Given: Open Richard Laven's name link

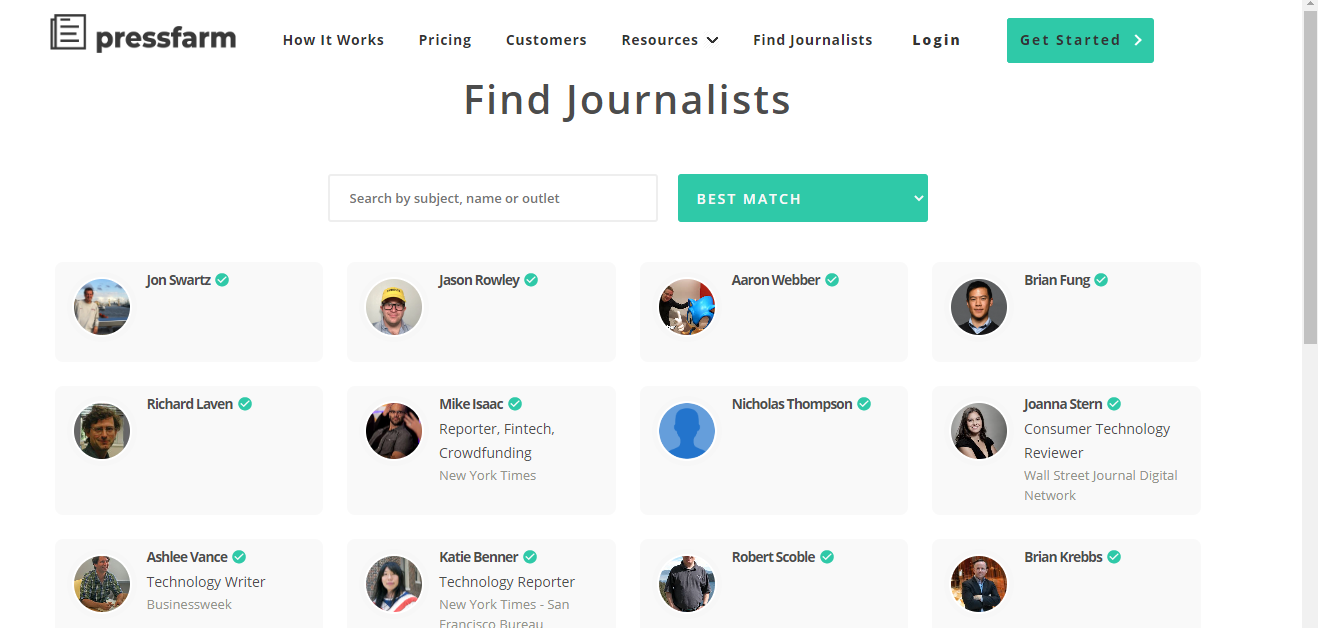Looking at the screenshot, I should pos(190,404).
